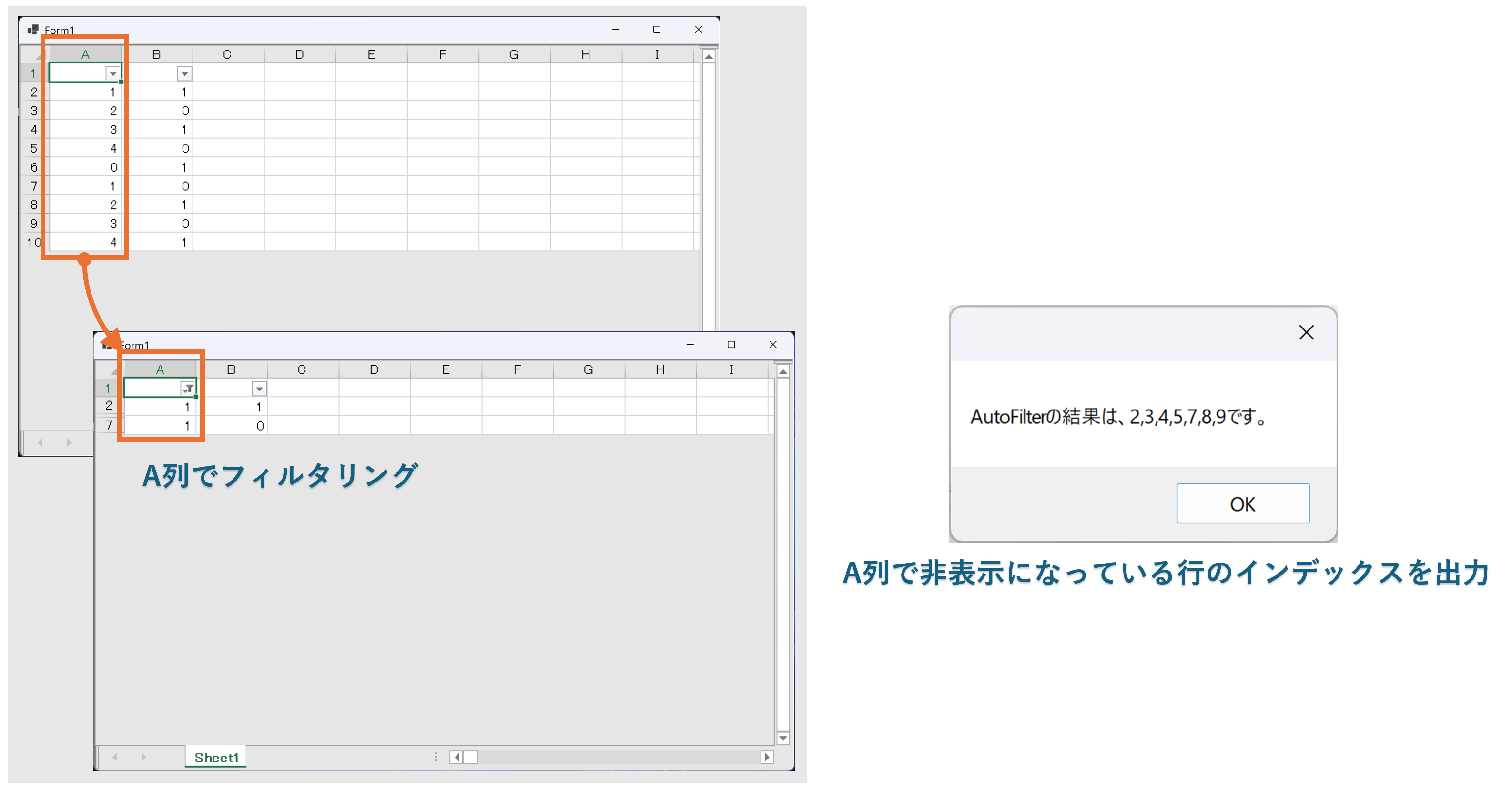Select row 7 header in the front window

109,425
